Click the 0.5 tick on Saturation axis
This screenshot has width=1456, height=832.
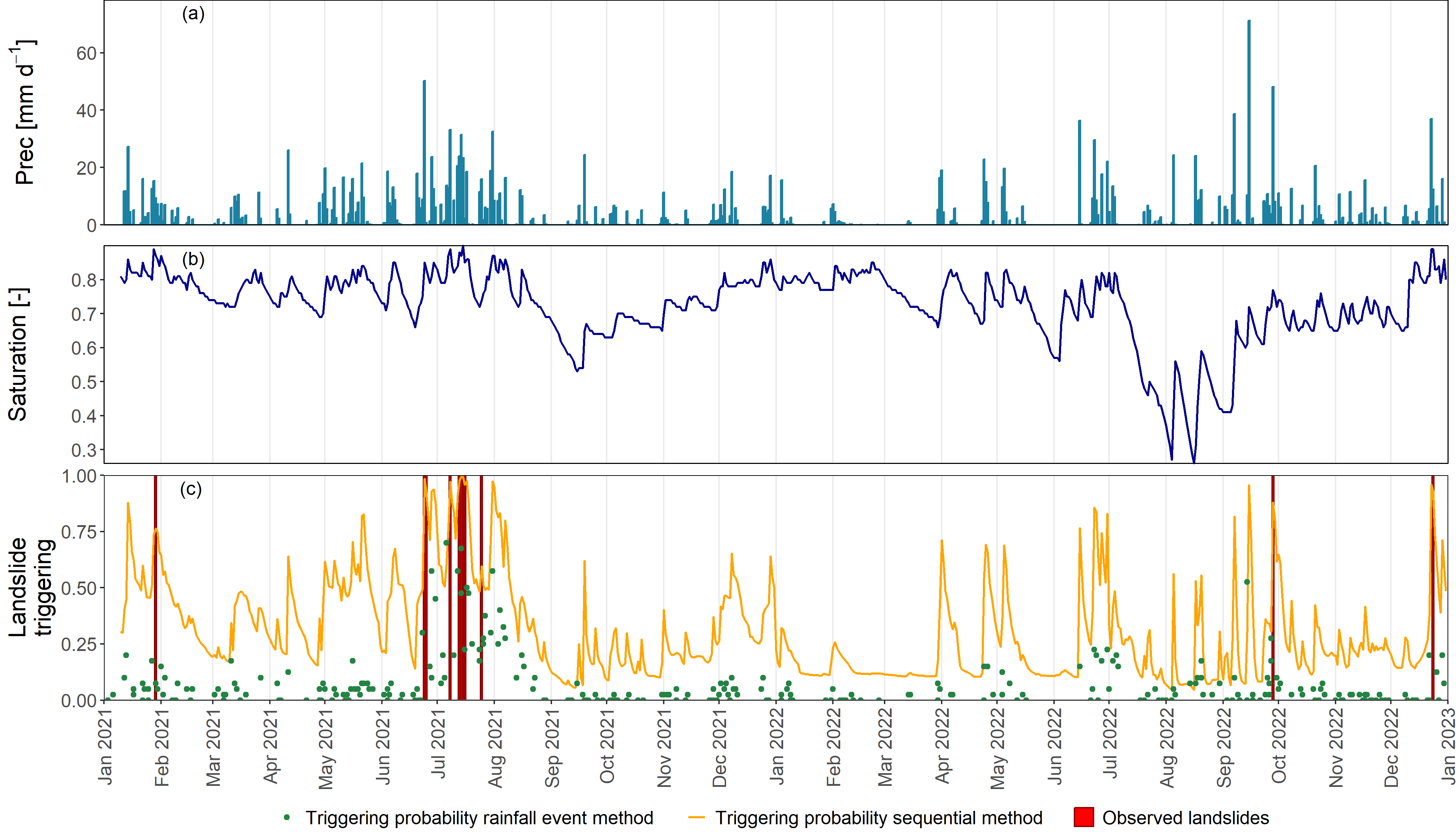[85, 382]
